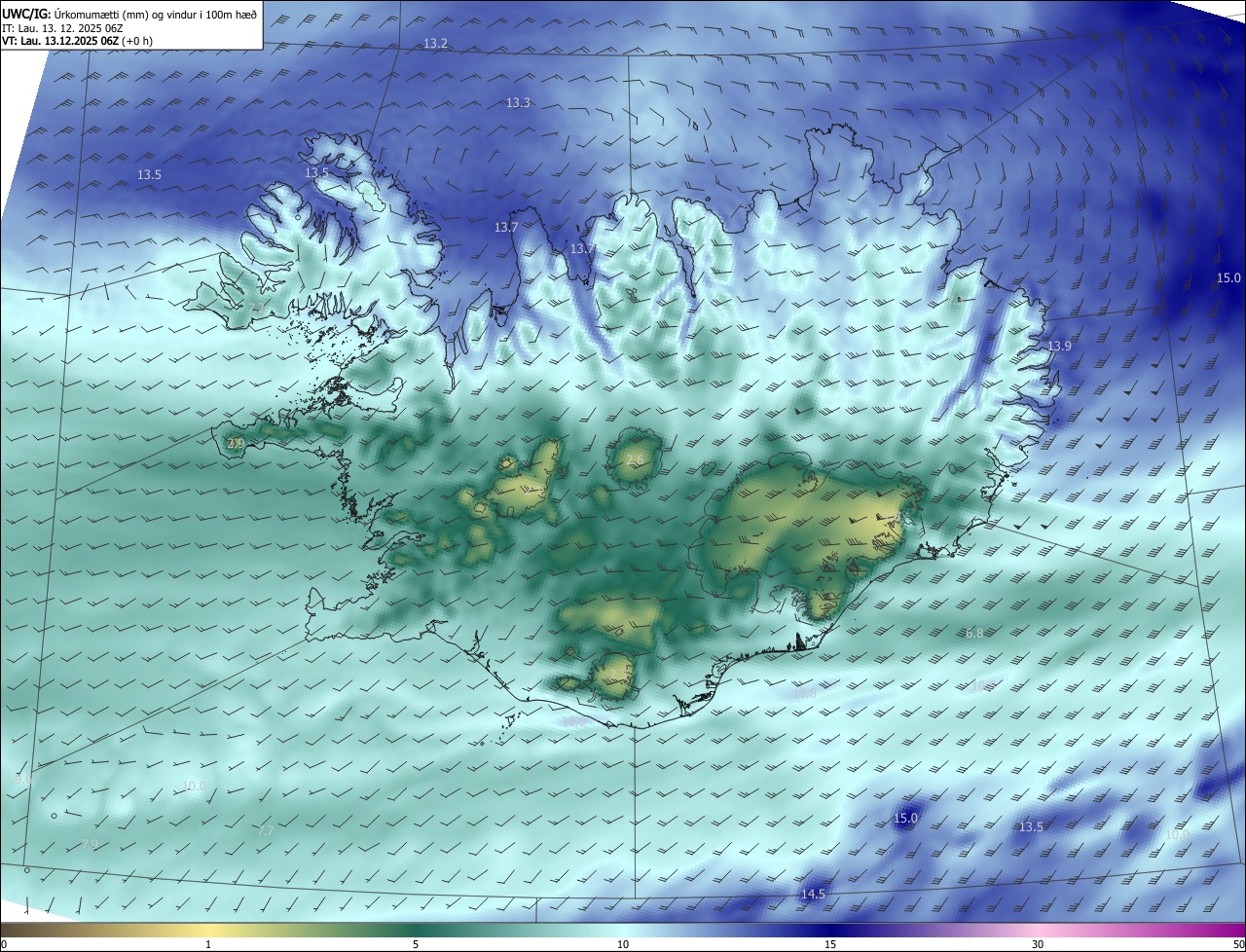Click the 13.2 value label on the map
The width and height of the screenshot is (1246, 952).
(435, 44)
